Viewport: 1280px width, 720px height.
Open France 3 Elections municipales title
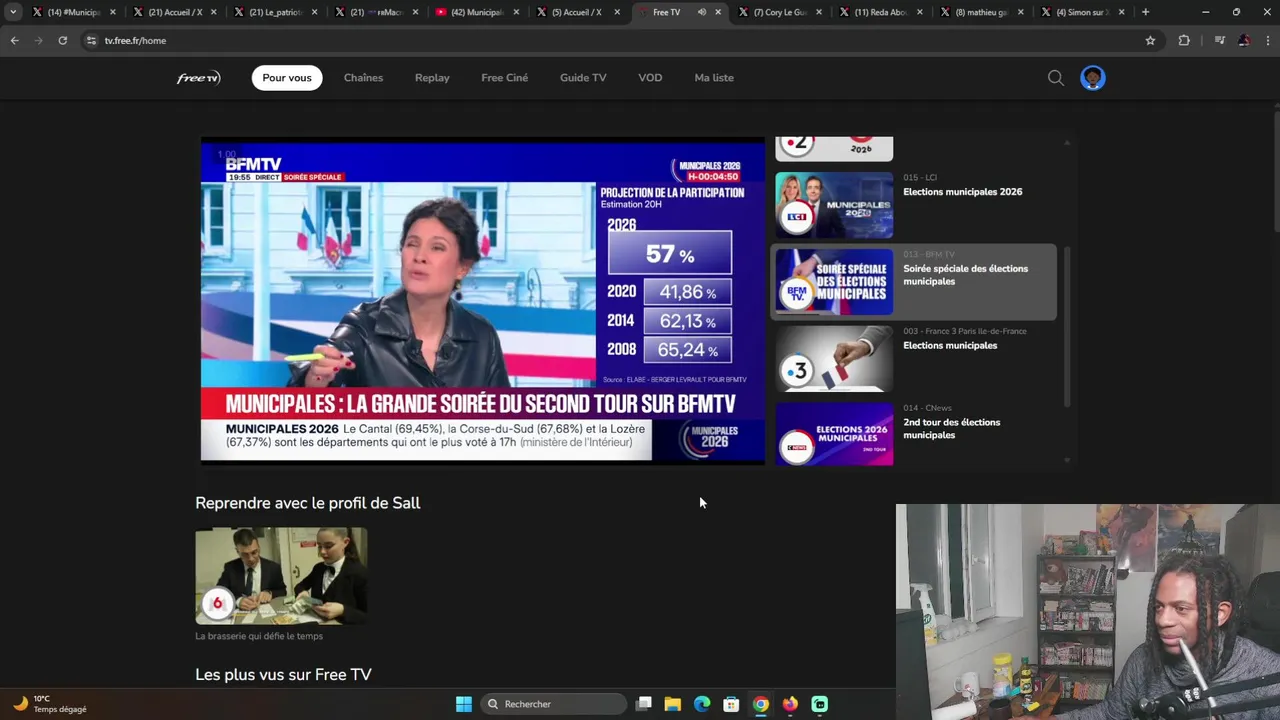click(950, 346)
